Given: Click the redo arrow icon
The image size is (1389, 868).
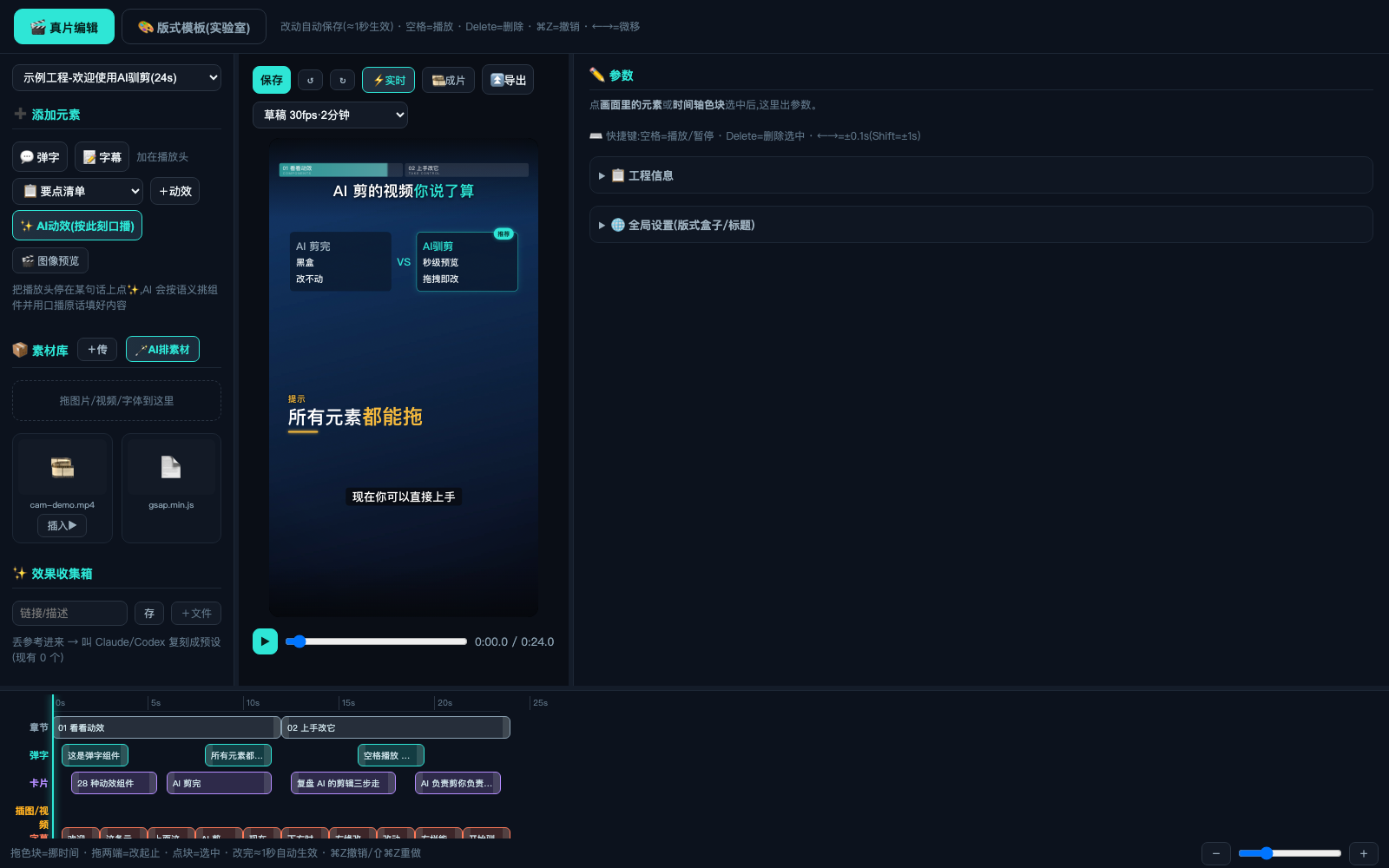Looking at the screenshot, I should click(342, 80).
